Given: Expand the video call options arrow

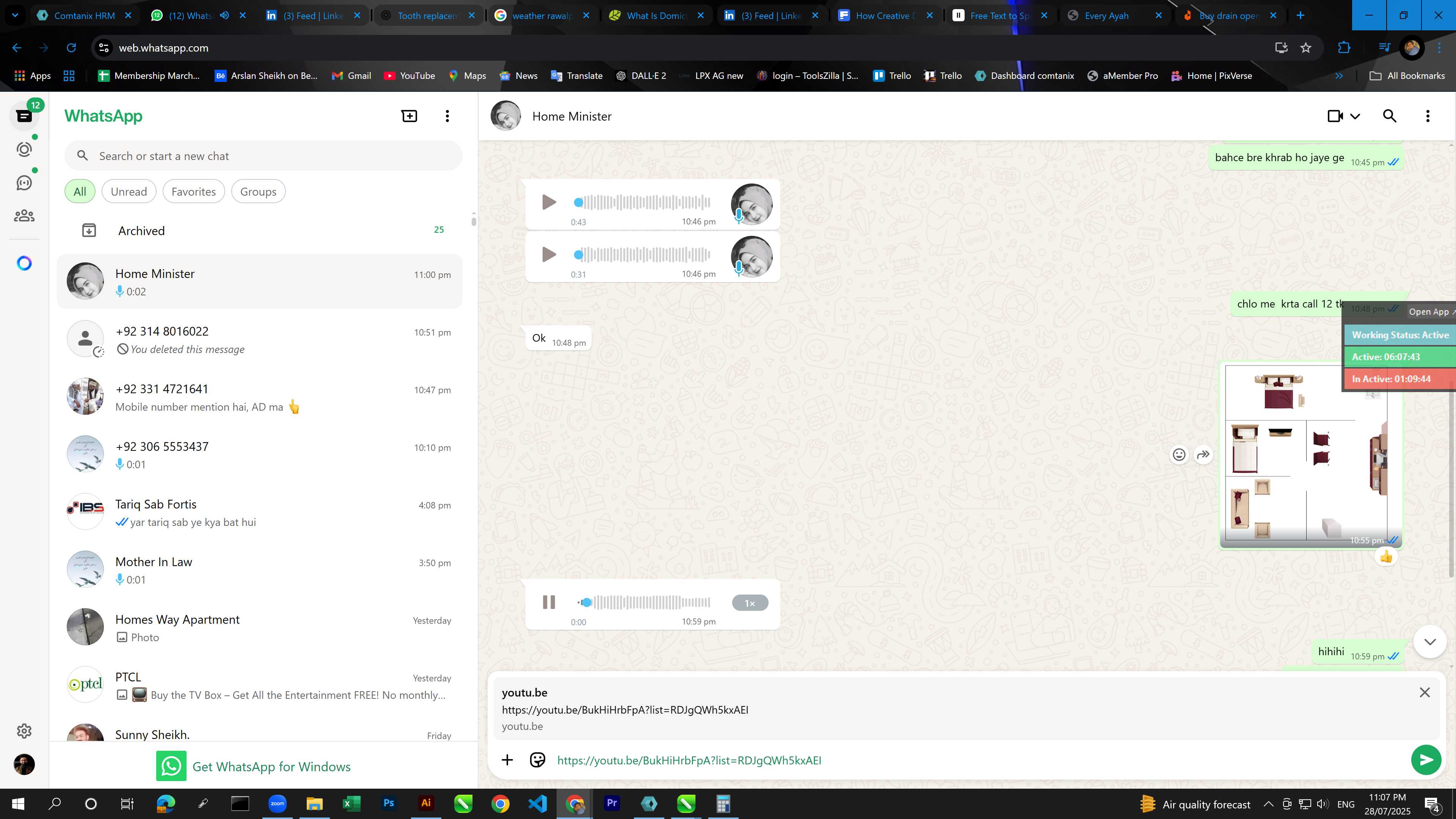Looking at the screenshot, I should [x=1356, y=116].
